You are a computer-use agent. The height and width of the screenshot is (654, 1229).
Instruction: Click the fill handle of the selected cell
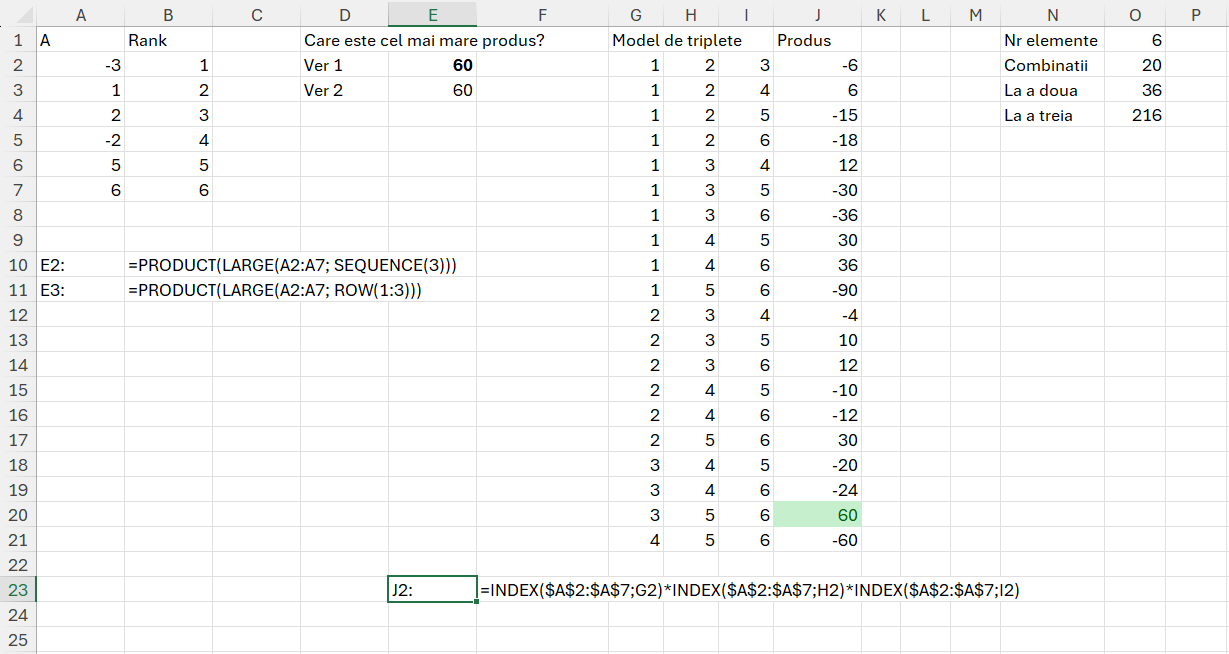[476, 602]
